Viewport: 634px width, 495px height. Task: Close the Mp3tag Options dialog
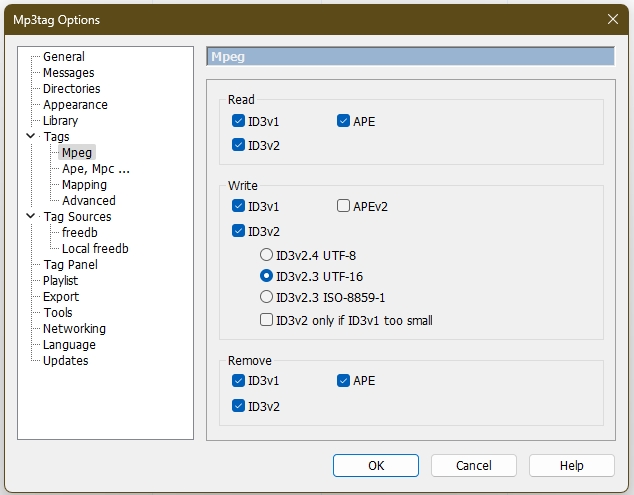[x=613, y=19]
